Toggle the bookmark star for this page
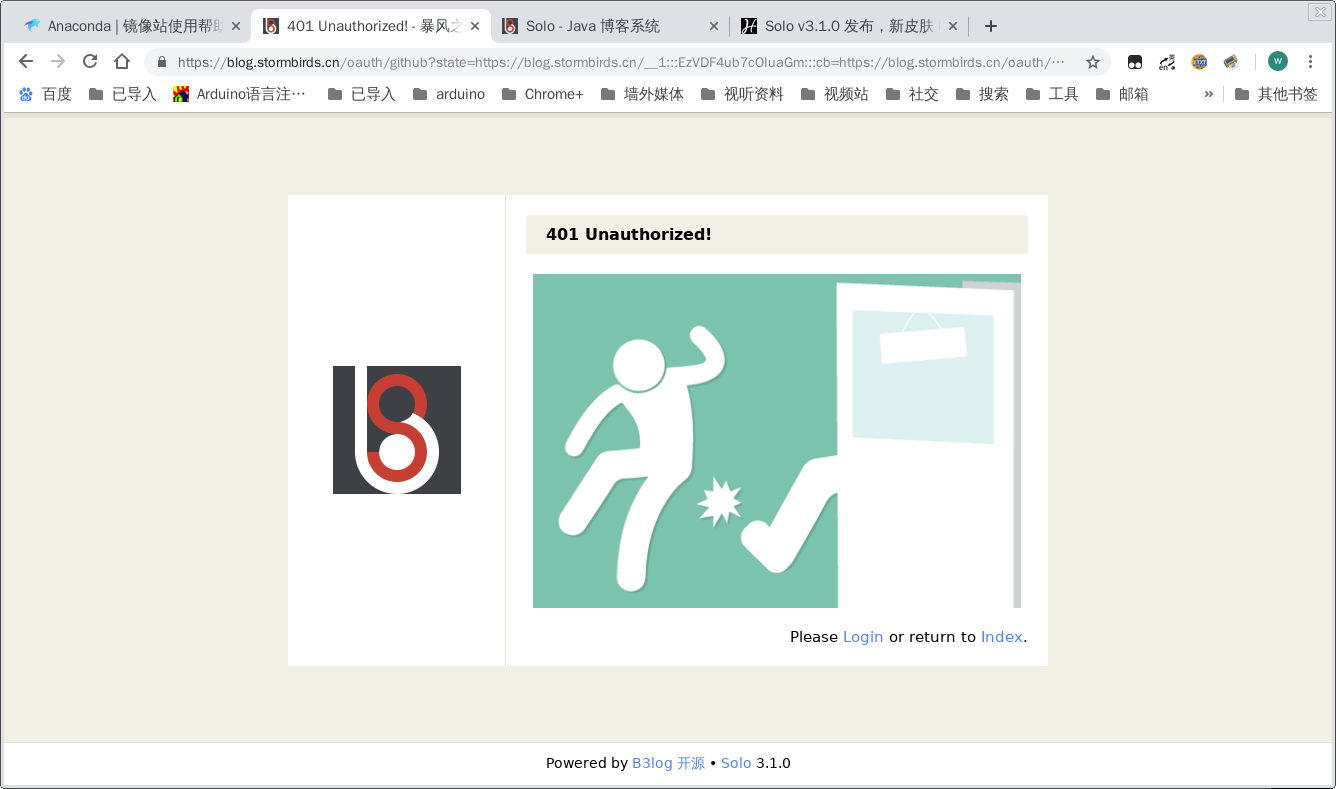 click(1093, 61)
